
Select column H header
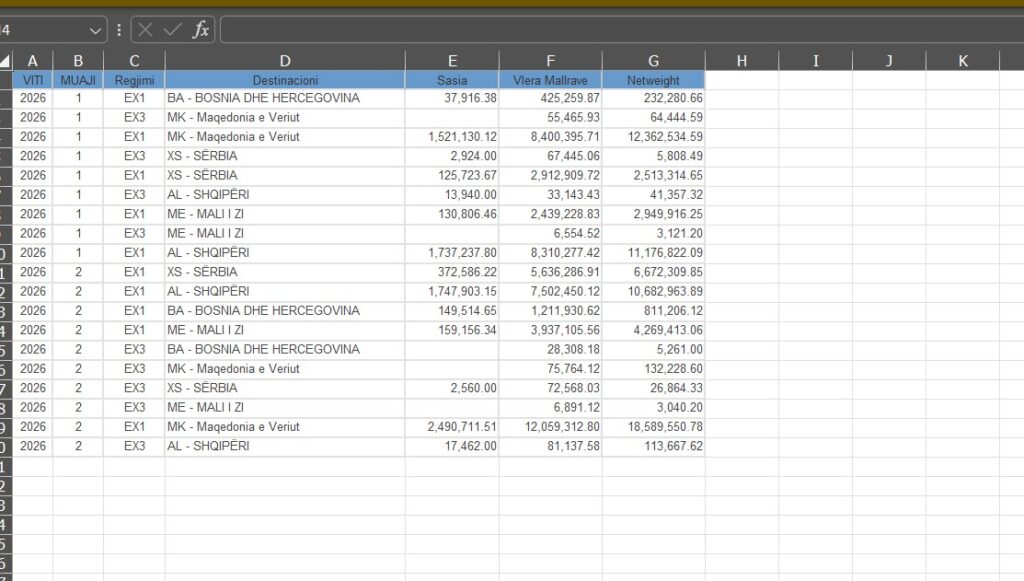pos(741,61)
